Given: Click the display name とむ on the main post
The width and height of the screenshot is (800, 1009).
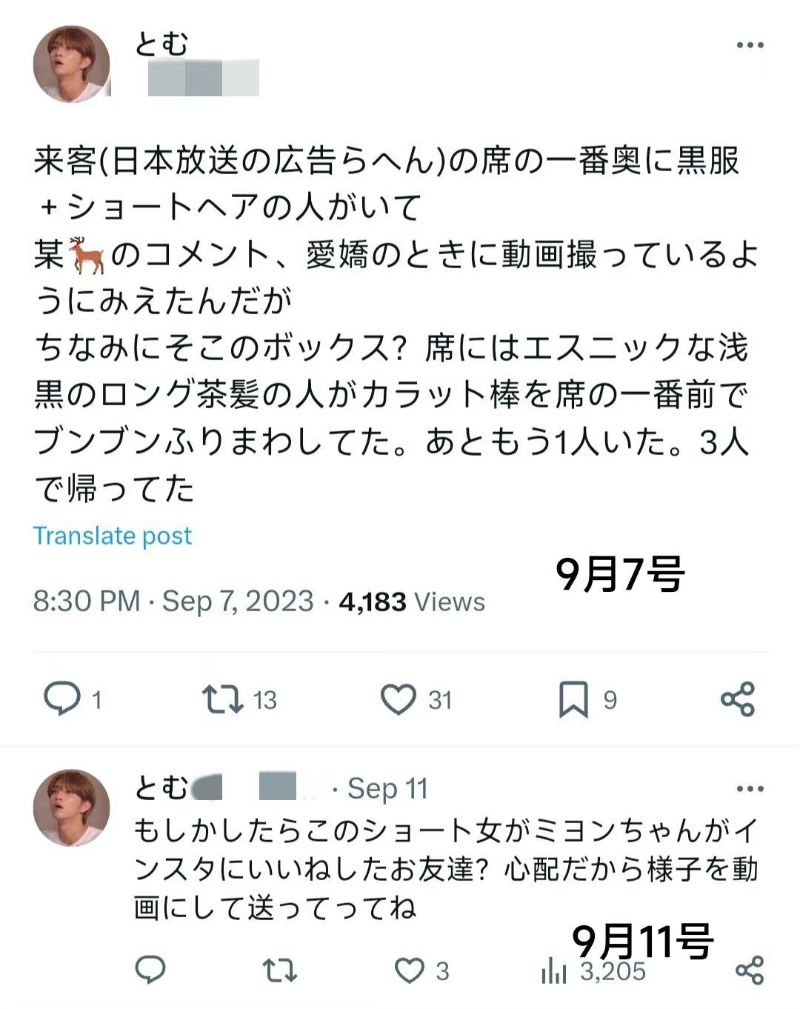Looking at the screenshot, I should click(x=162, y=43).
